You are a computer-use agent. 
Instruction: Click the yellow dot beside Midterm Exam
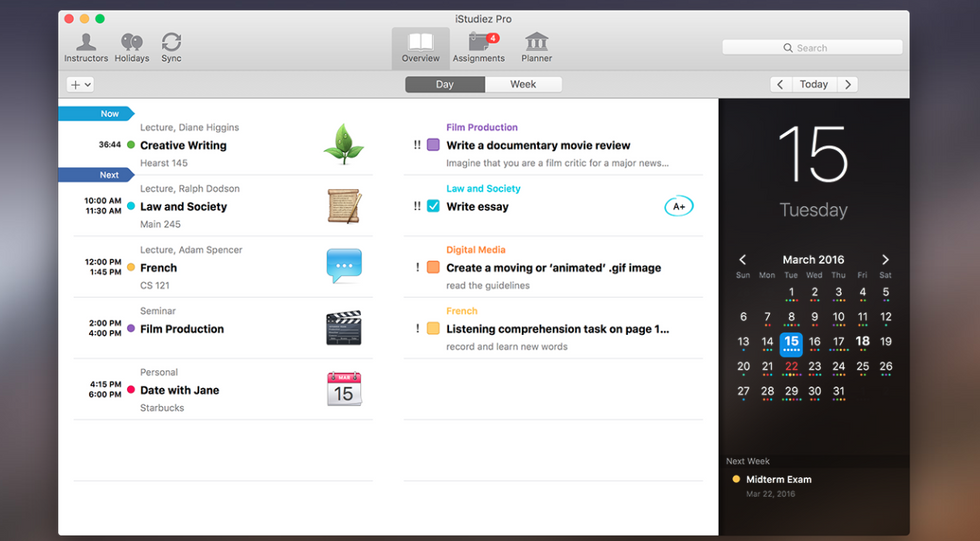click(737, 480)
